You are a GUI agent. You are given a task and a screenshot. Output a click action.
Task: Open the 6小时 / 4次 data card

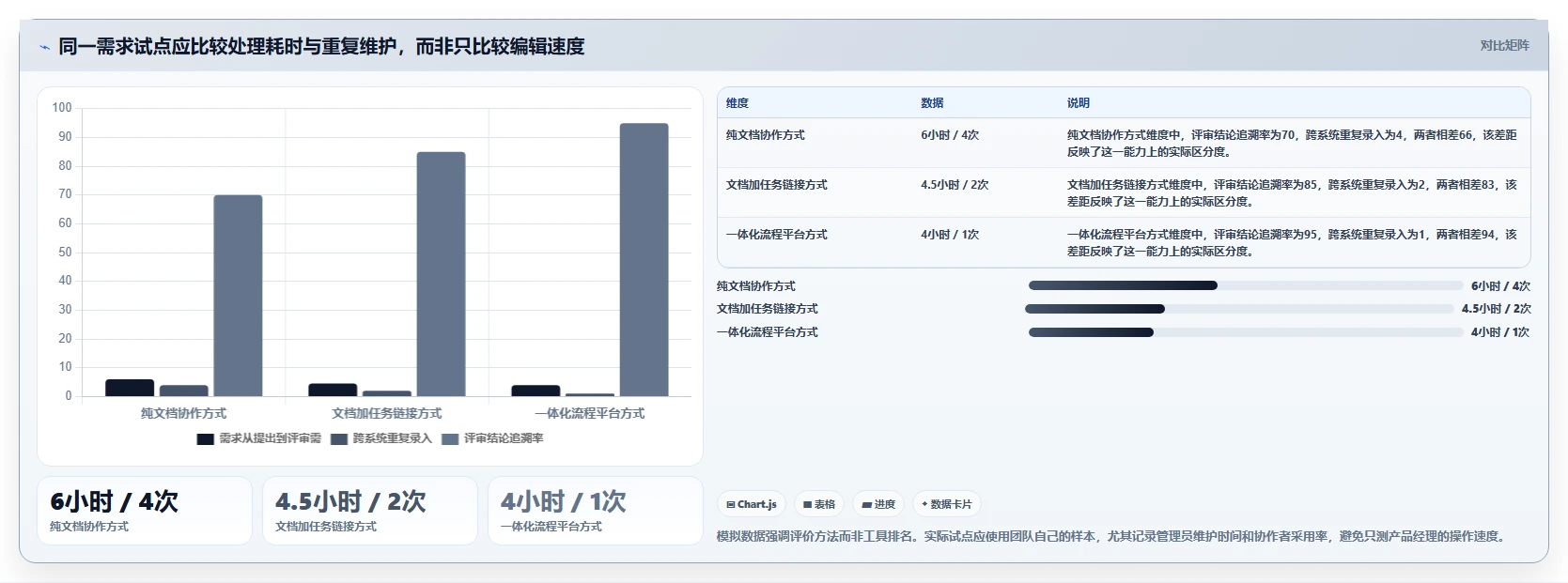pyautogui.click(x=145, y=511)
